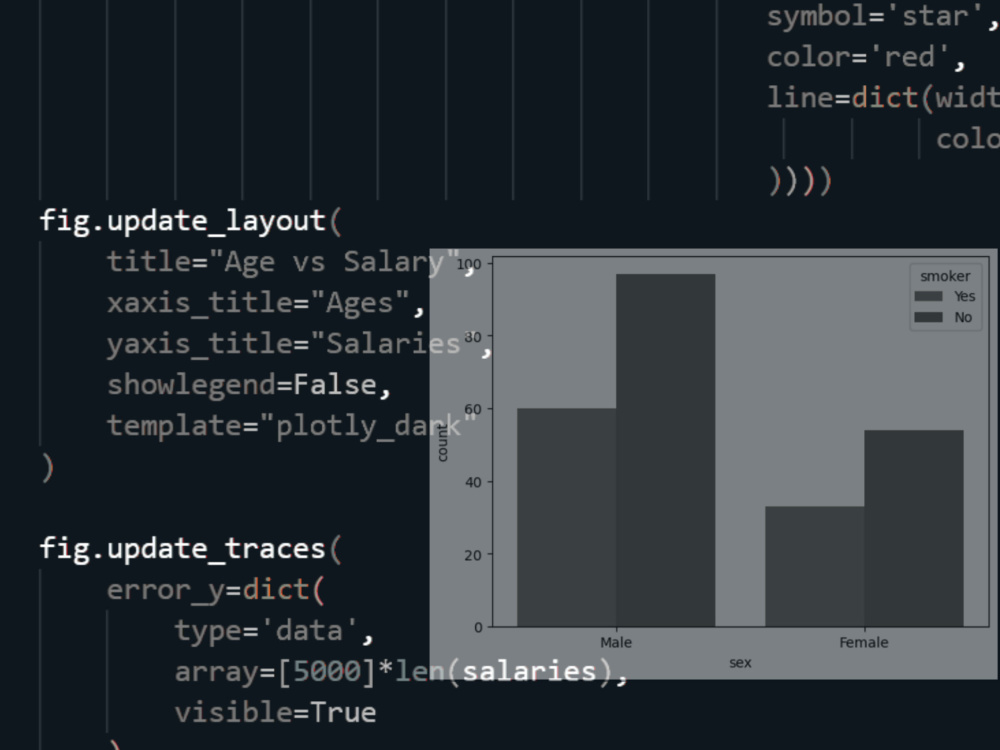Click the symbol='star' code text
Image resolution: width=1000 pixels, height=750 pixels.
(883, 16)
